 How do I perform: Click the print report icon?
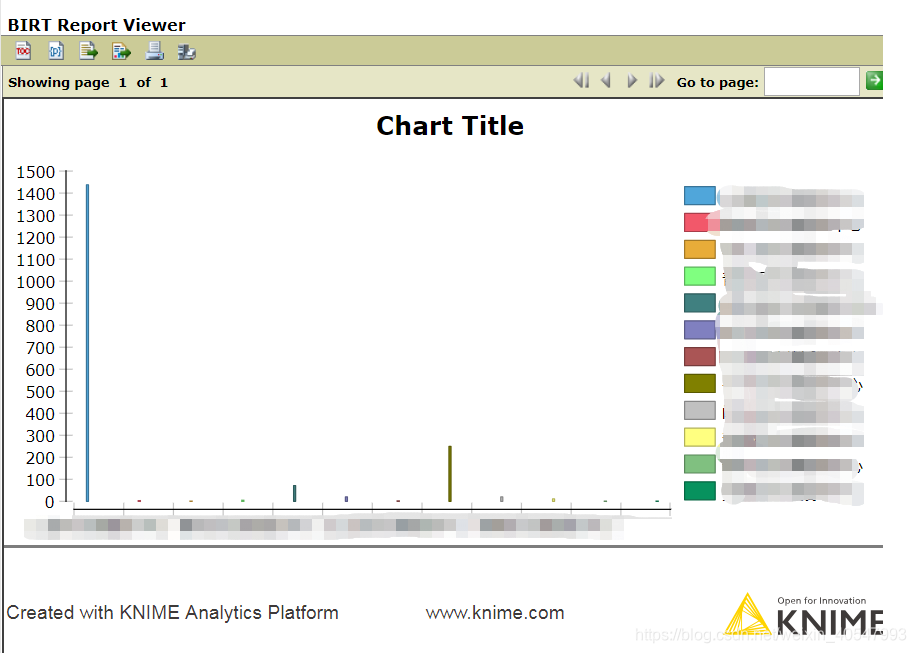tap(154, 51)
